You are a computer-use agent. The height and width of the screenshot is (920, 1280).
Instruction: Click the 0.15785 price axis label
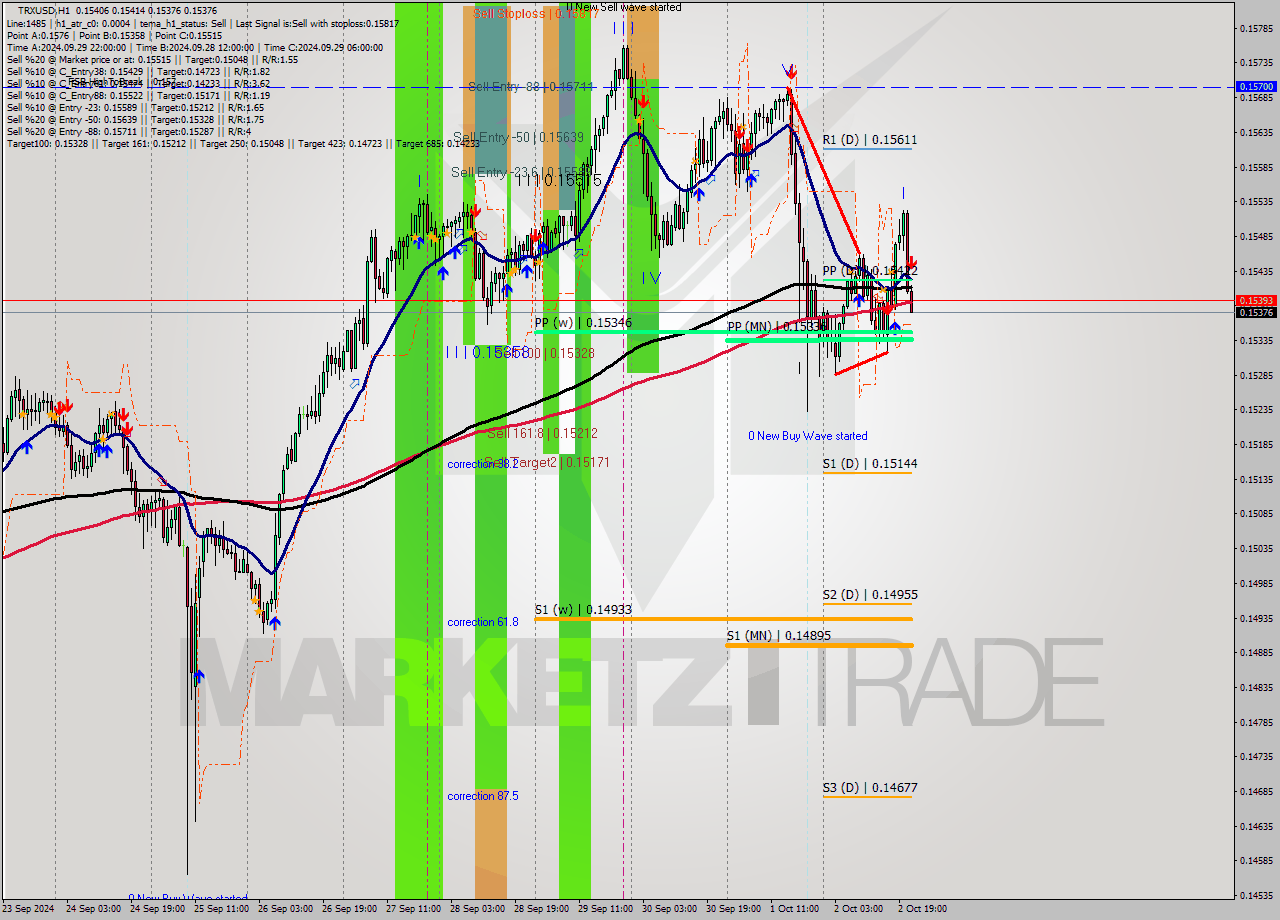coord(1256,28)
